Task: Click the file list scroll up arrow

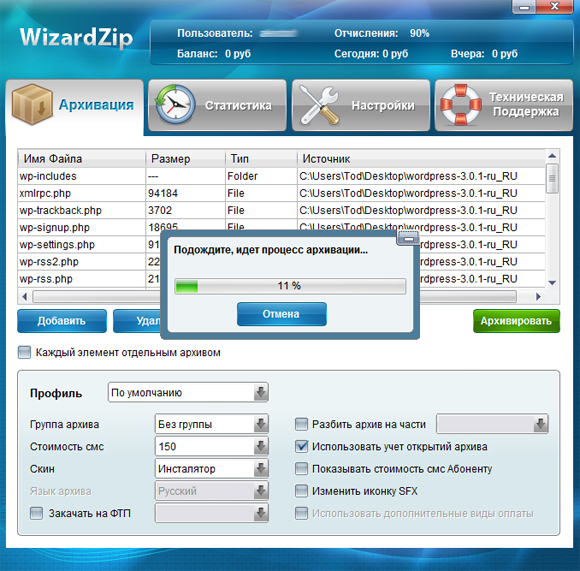Action: point(552,156)
